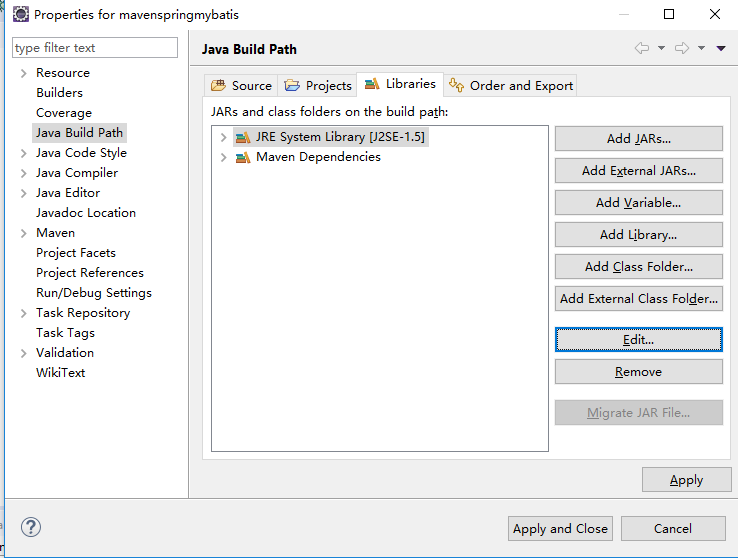Image resolution: width=738 pixels, height=558 pixels.
Task: Expand the Validation category
Action: click(x=24, y=353)
